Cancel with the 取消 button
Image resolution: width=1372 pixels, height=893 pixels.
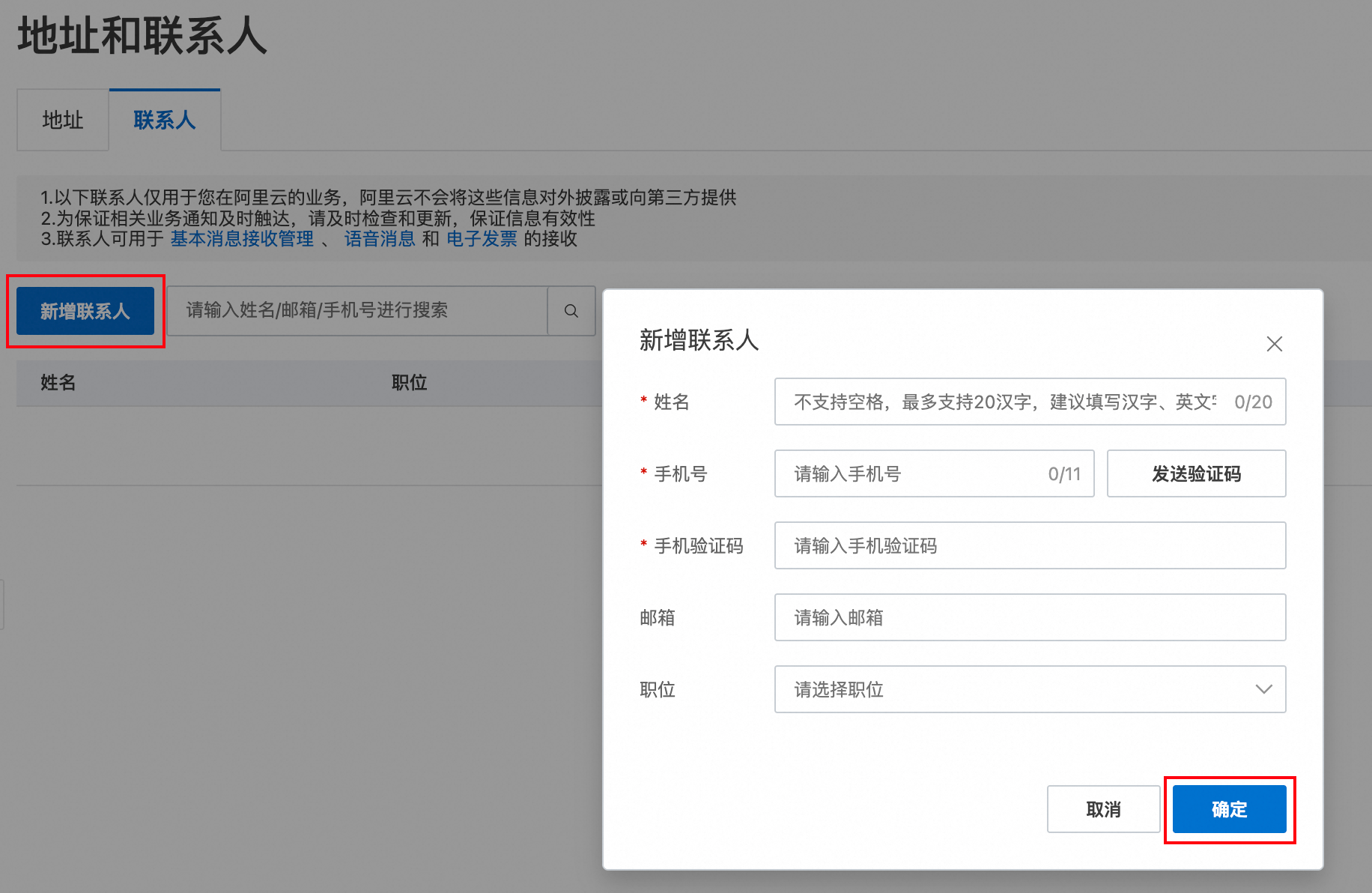(1103, 809)
